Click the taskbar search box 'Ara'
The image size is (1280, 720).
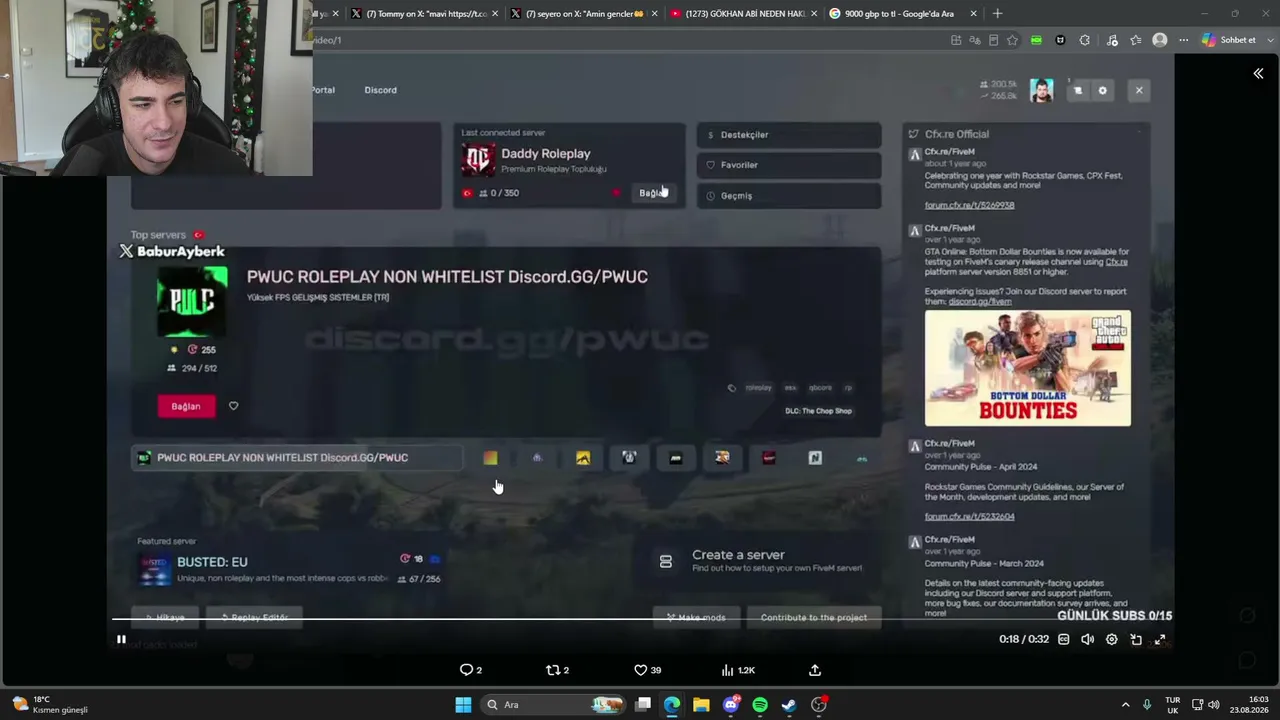555,705
